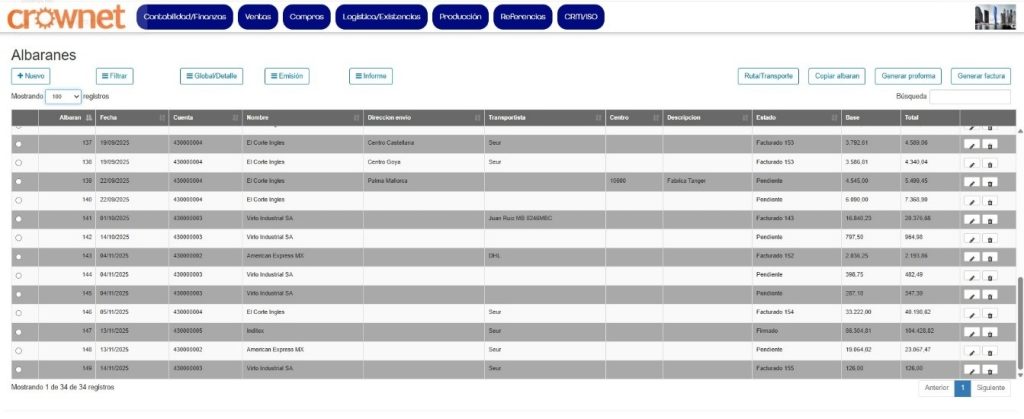Open the records-per-page dropdown showing 100

point(63,96)
